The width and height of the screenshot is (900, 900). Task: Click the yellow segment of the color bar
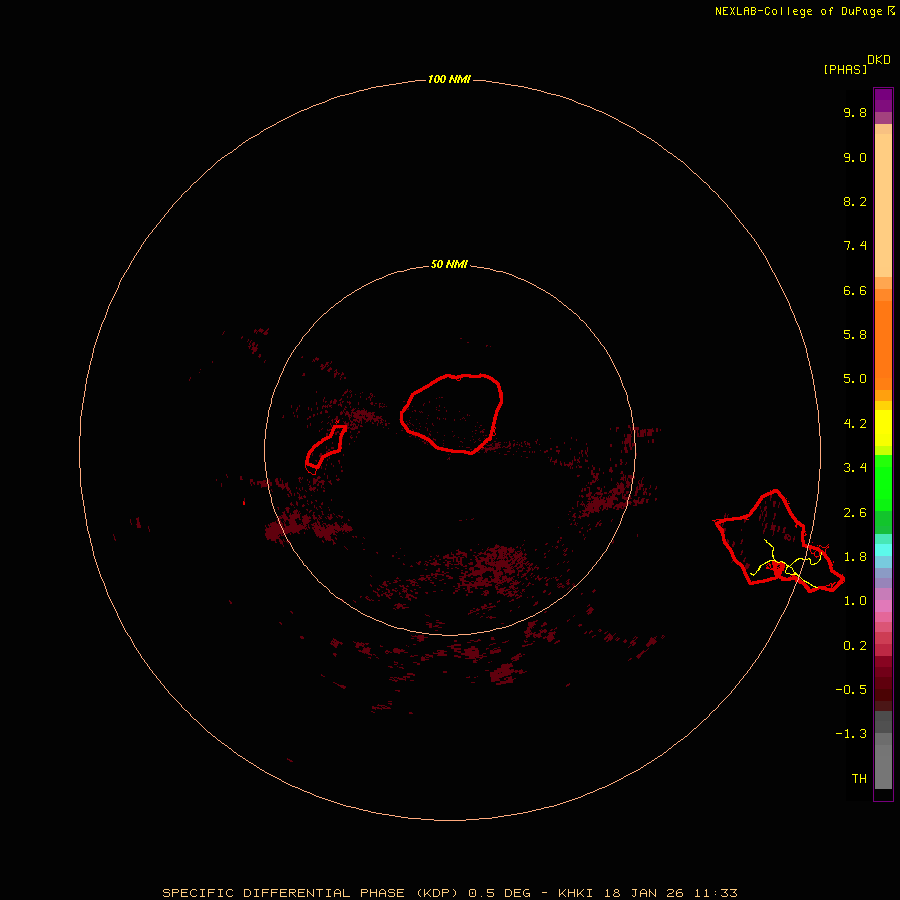pos(883,428)
